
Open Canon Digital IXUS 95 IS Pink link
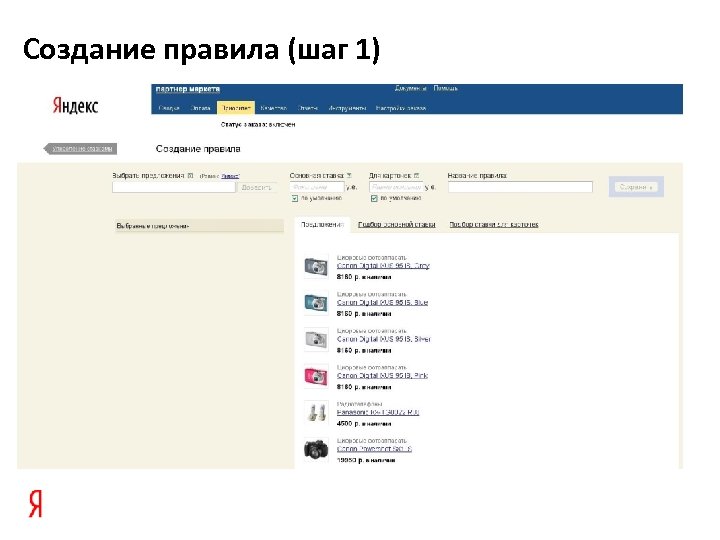click(382, 376)
